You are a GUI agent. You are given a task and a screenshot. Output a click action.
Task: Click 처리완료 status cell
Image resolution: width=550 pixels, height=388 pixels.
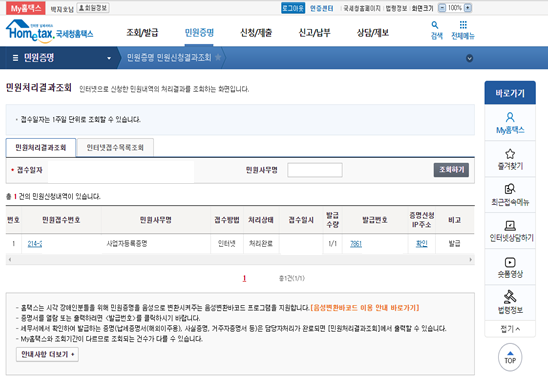point(261,243)
